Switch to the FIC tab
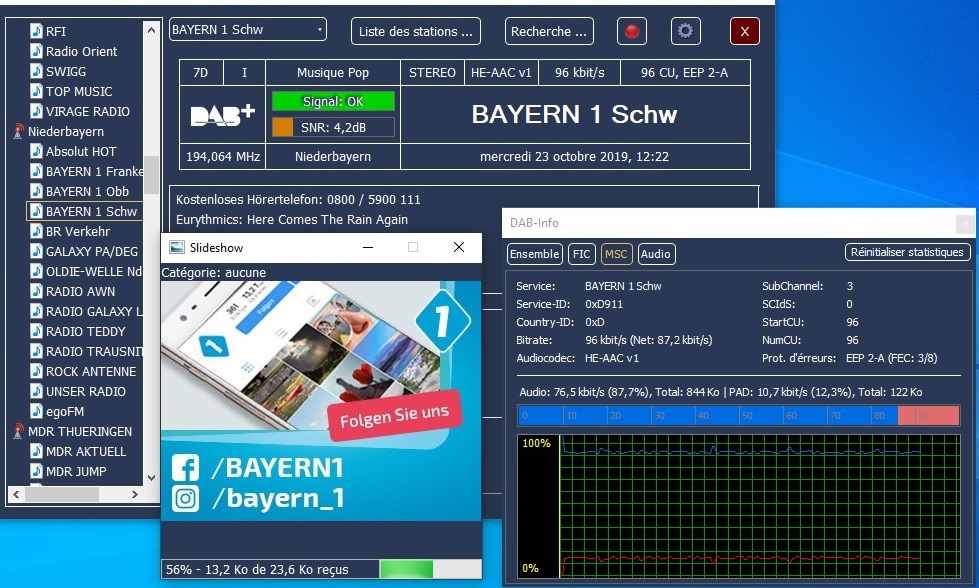The width and height of the screenshot is (979, 588). [581, 254]
